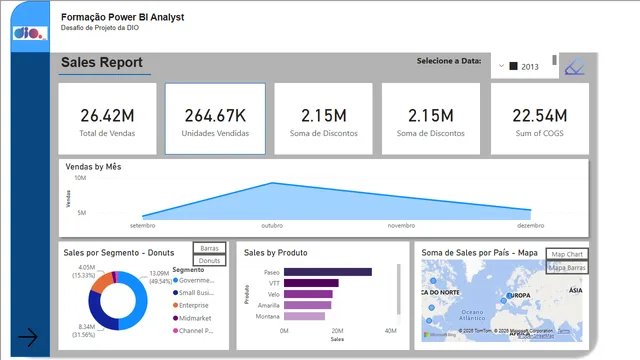This screenshot has height=360, width=640.
Task: Click the Midmarket legend entry
Action: (x=192, y=318)
